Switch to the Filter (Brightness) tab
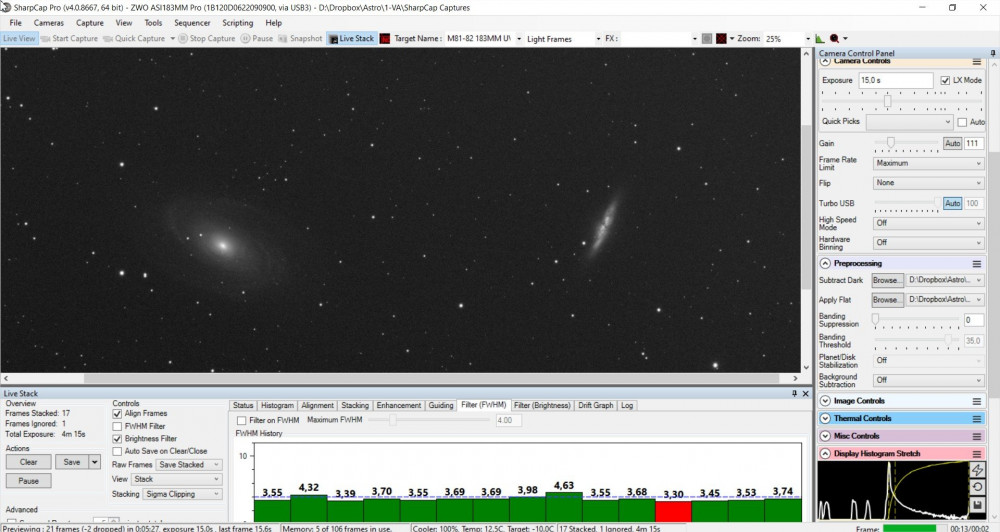This screenshot has width=1000, height=532. point(542,406)
